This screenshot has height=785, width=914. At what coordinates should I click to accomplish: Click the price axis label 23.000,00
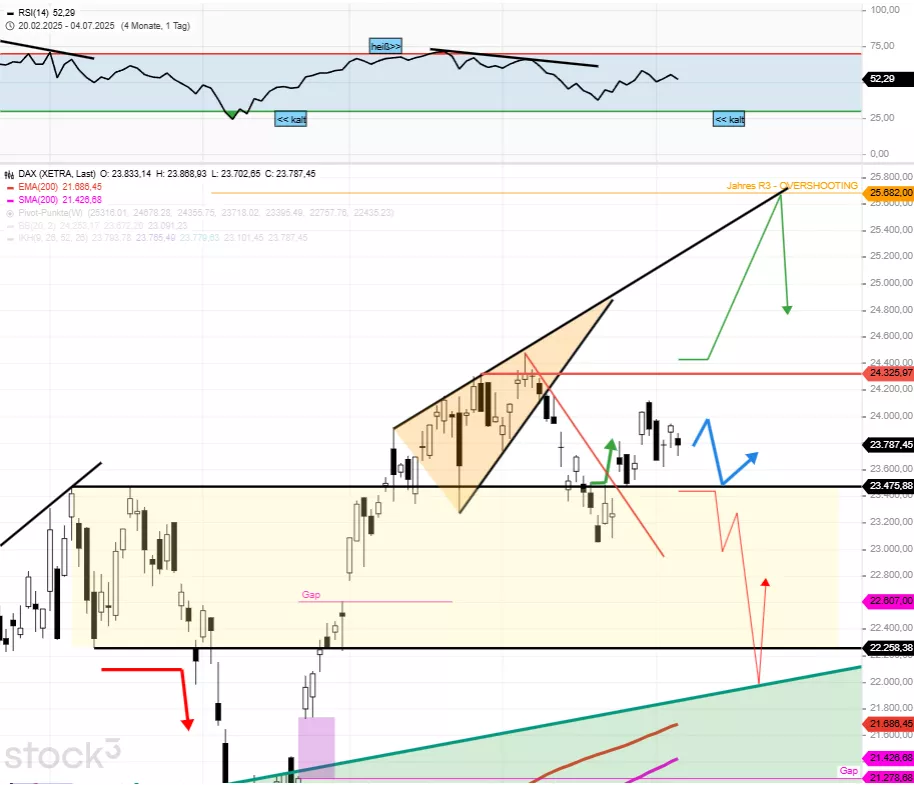point(891,548)
